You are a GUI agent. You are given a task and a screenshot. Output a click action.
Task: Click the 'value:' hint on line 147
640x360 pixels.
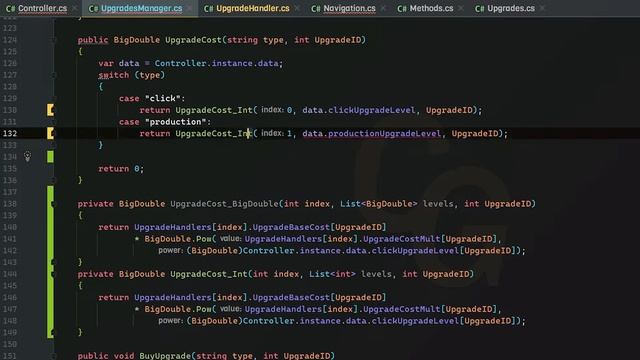pyautogui.click(x=231, y=309)
